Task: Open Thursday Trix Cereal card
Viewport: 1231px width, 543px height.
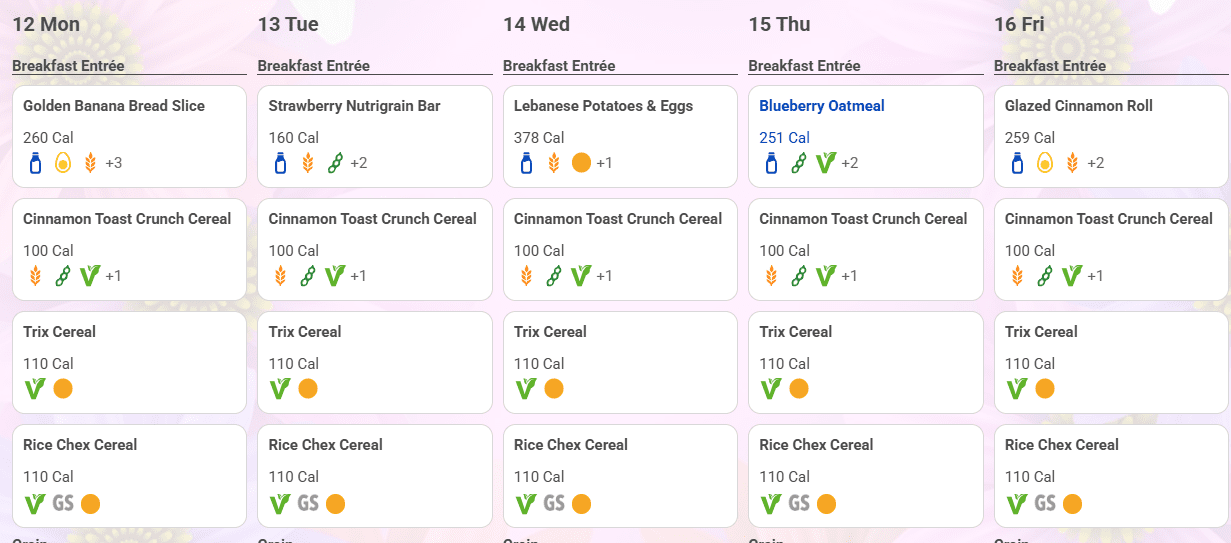Action: (866, 362)
